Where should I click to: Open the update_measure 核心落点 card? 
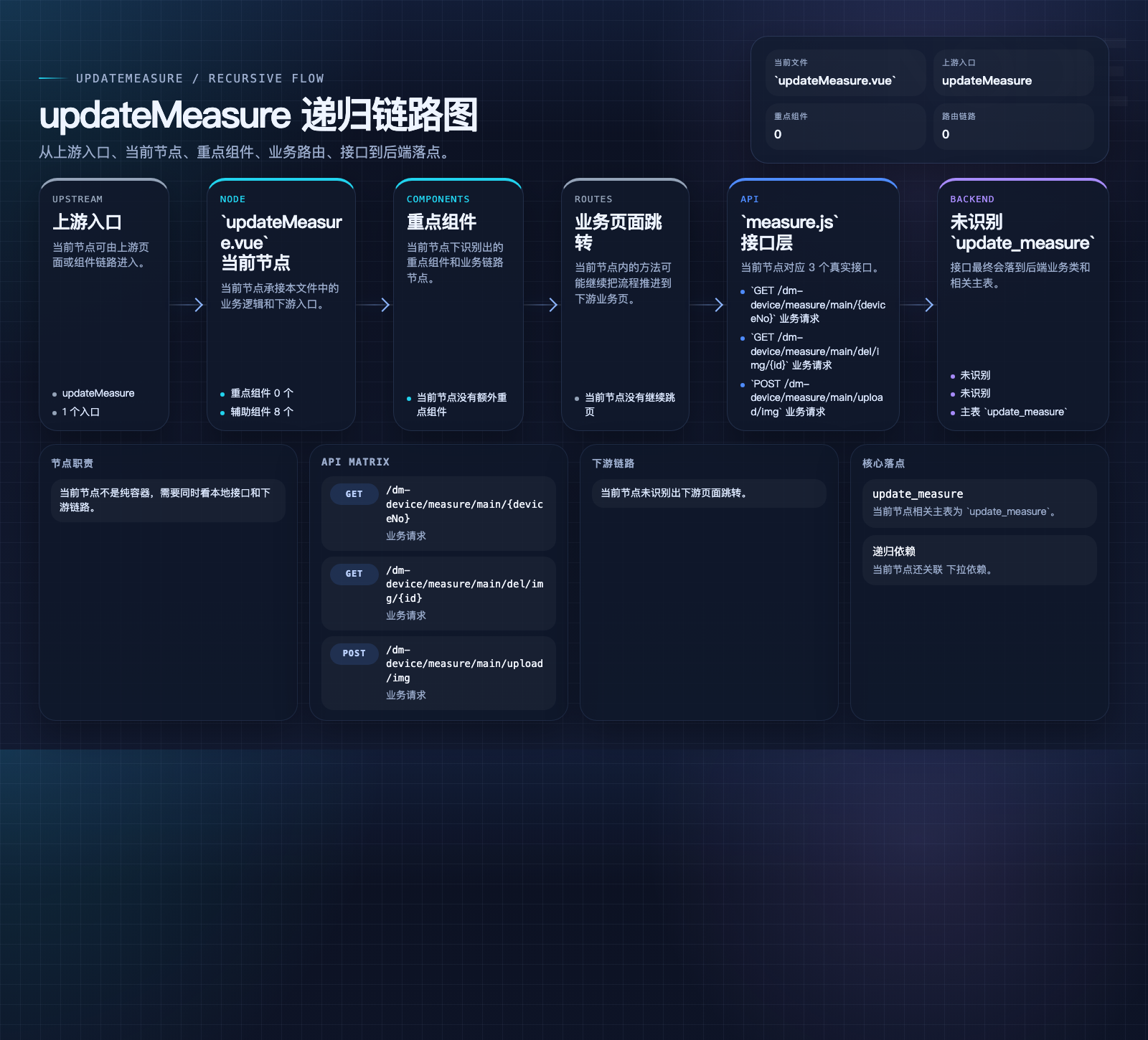click(x=979, y=503)
